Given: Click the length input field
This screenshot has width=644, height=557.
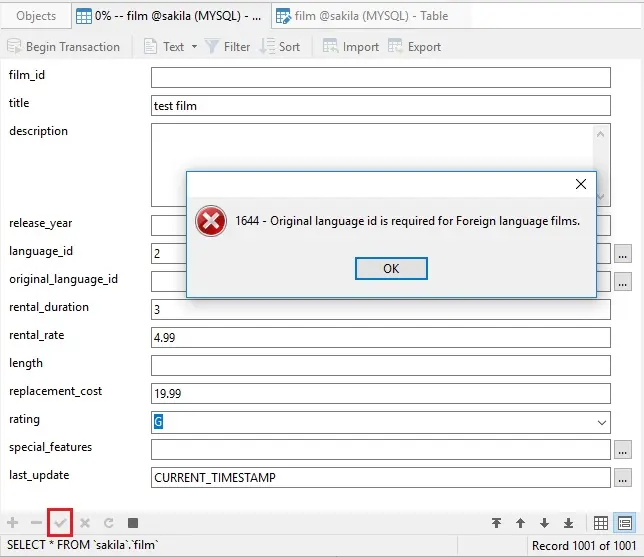Looking at the screenshot, I should tap(381, 365).
